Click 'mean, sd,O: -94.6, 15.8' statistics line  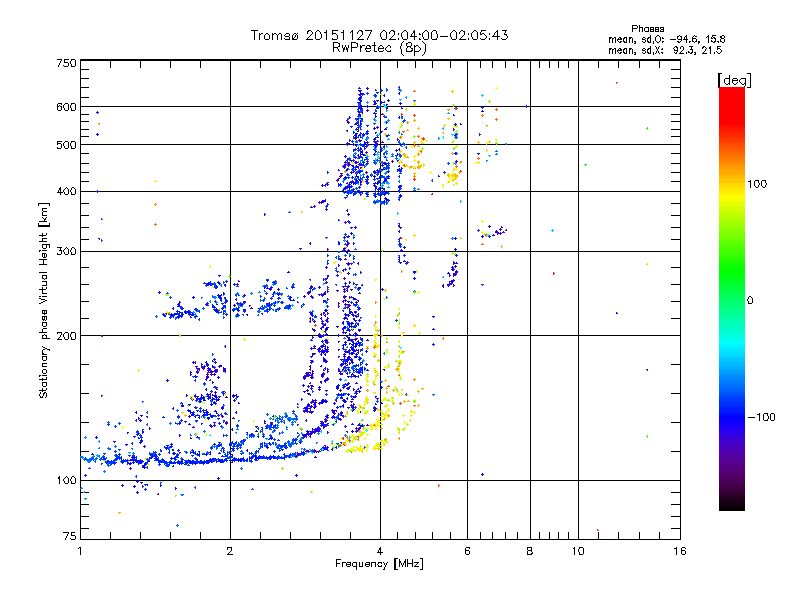click(x=666, y=39)
